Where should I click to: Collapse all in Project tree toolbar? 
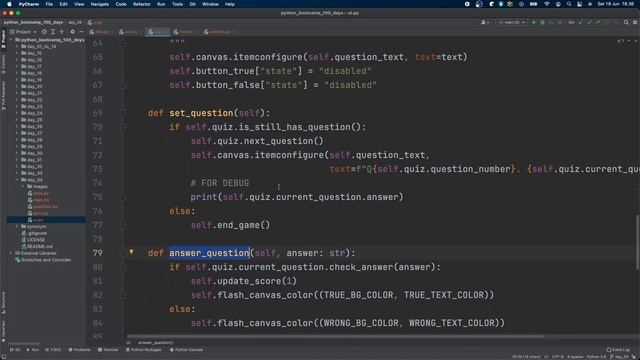(x=62, y=31)
